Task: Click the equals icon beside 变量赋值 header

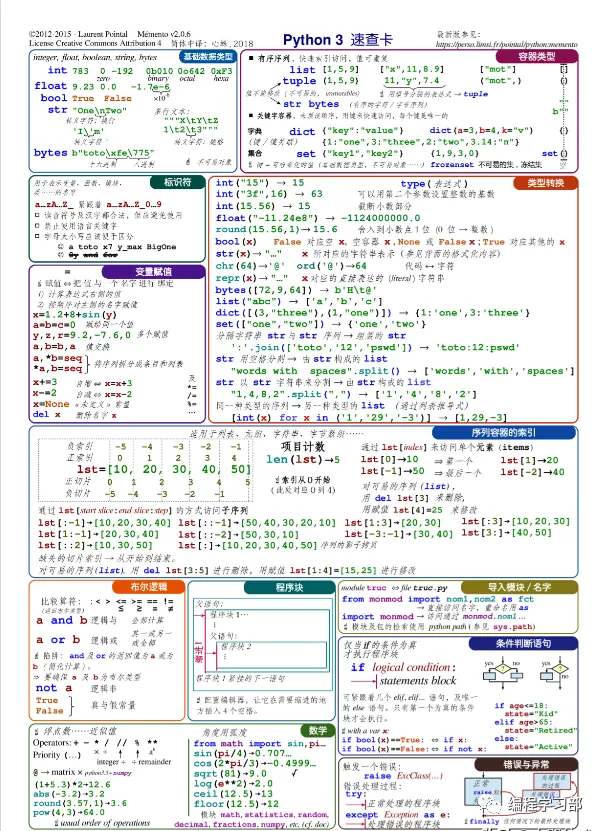Action: tap(67, 271)
